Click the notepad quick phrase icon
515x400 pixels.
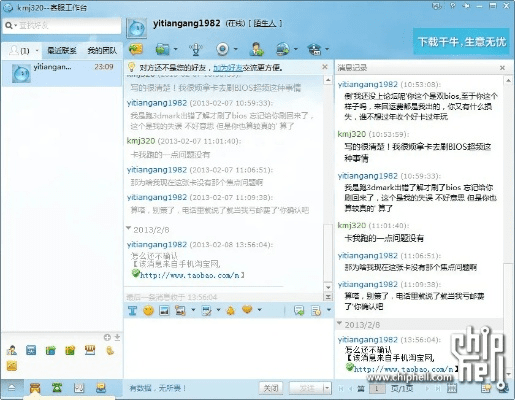207,311
